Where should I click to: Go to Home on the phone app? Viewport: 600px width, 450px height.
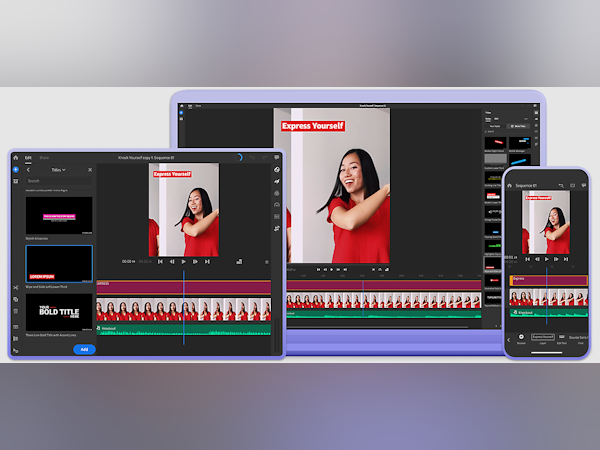point(510,186)
